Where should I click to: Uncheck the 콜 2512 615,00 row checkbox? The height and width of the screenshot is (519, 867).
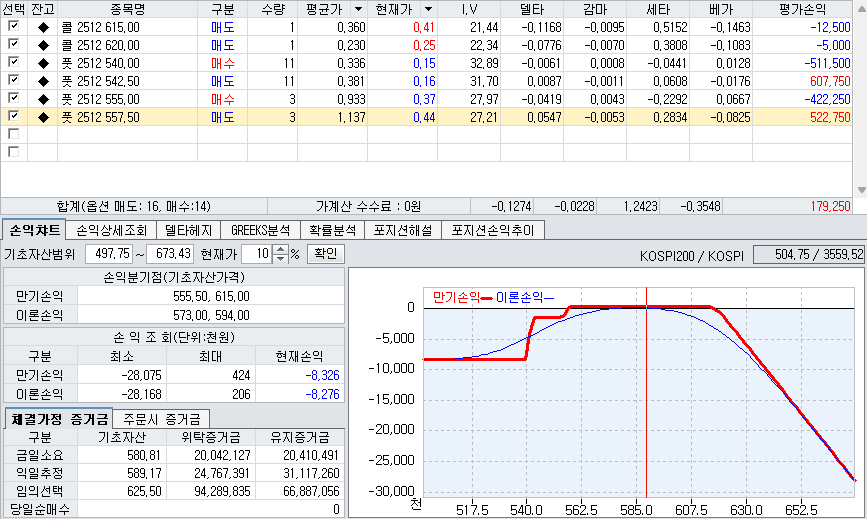click(14, 27)
